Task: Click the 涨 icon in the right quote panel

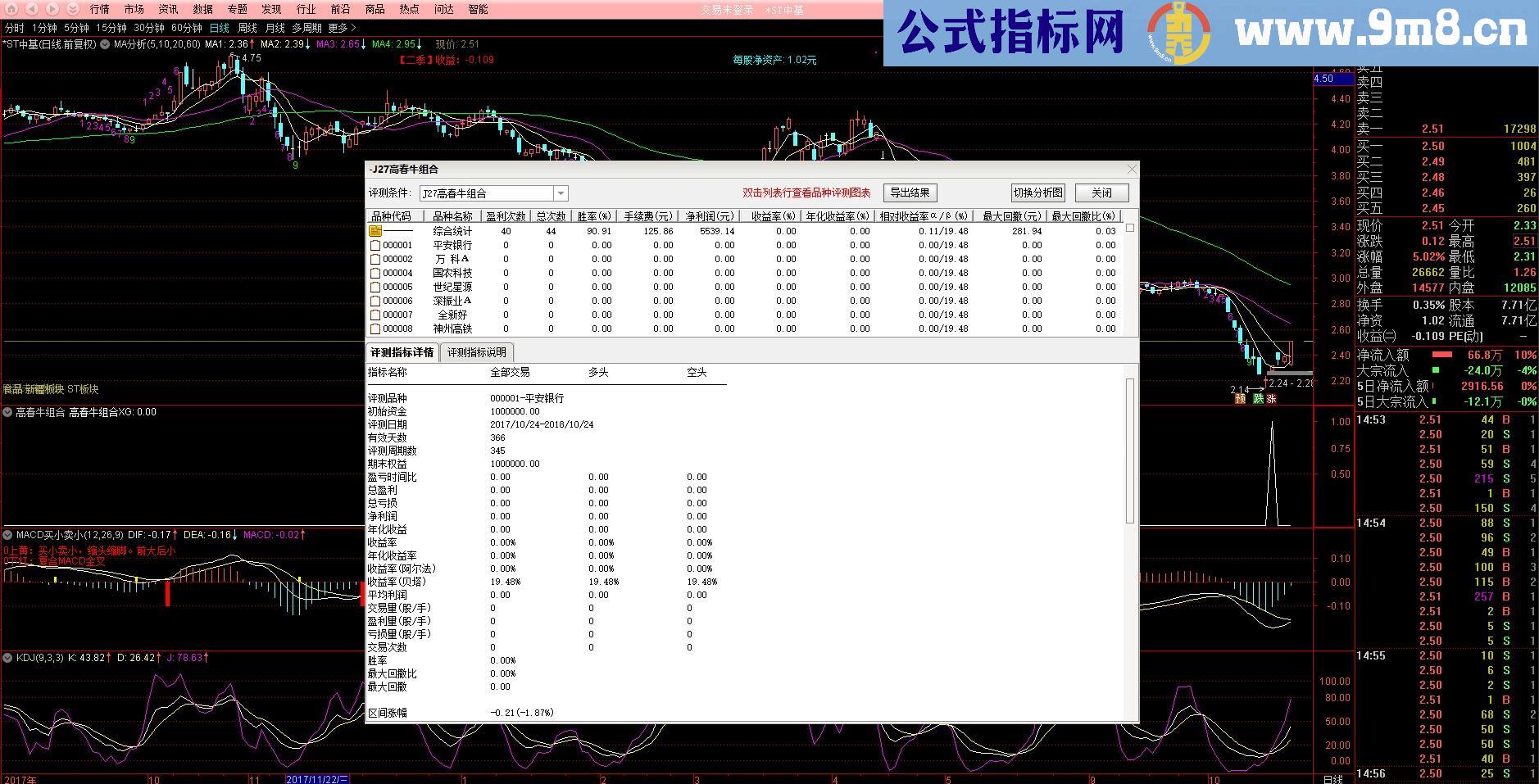Action: click(1272, 399)
